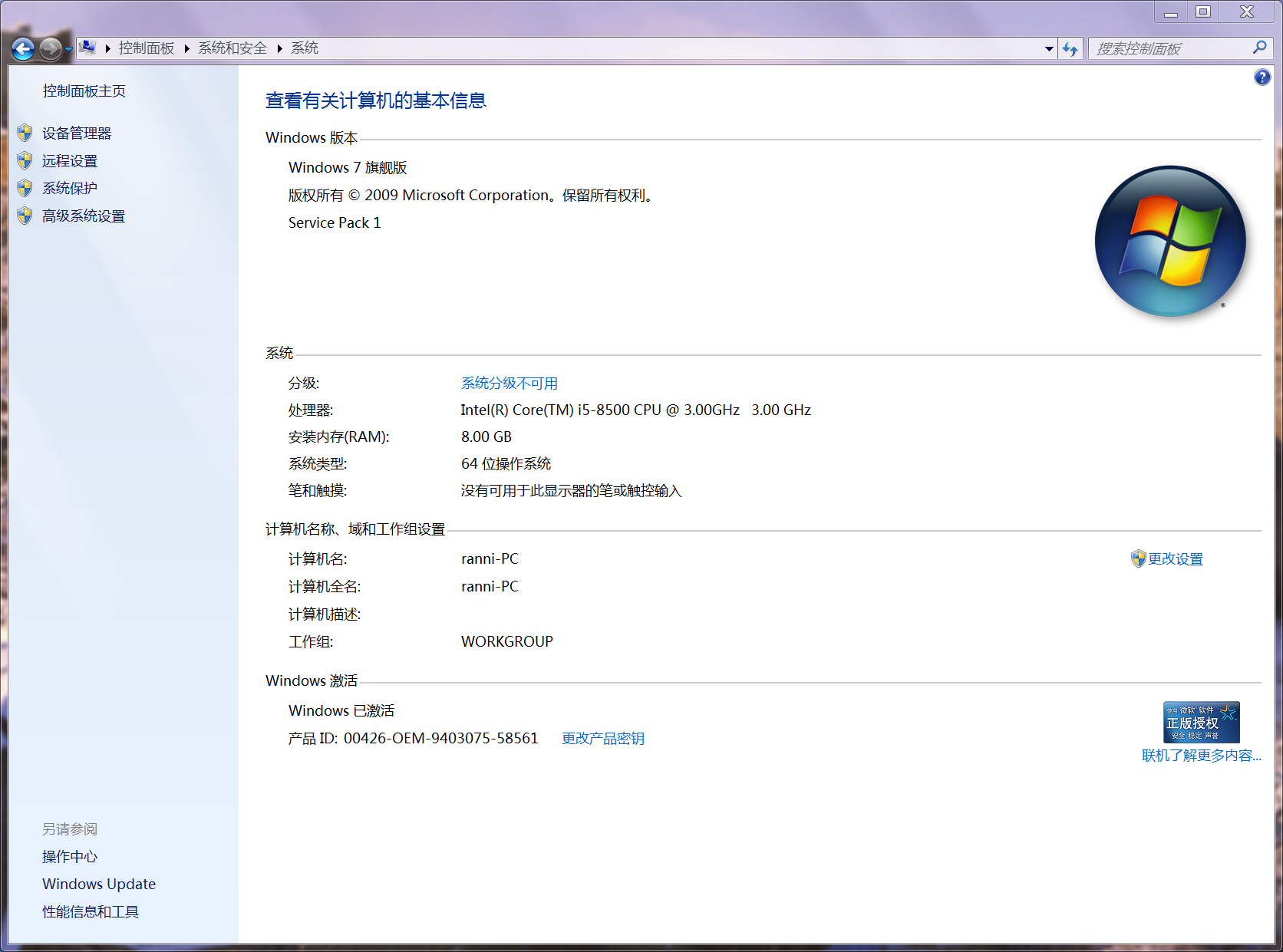This screenshot has width=1283, height=952.
Task: Expand the arrow after 控制面板 breadcrumb
Action: (186, 48)
